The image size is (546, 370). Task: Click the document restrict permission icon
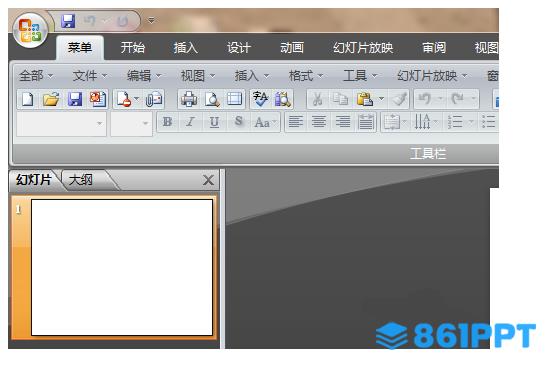pyautogui.click(x=124, y=99)
